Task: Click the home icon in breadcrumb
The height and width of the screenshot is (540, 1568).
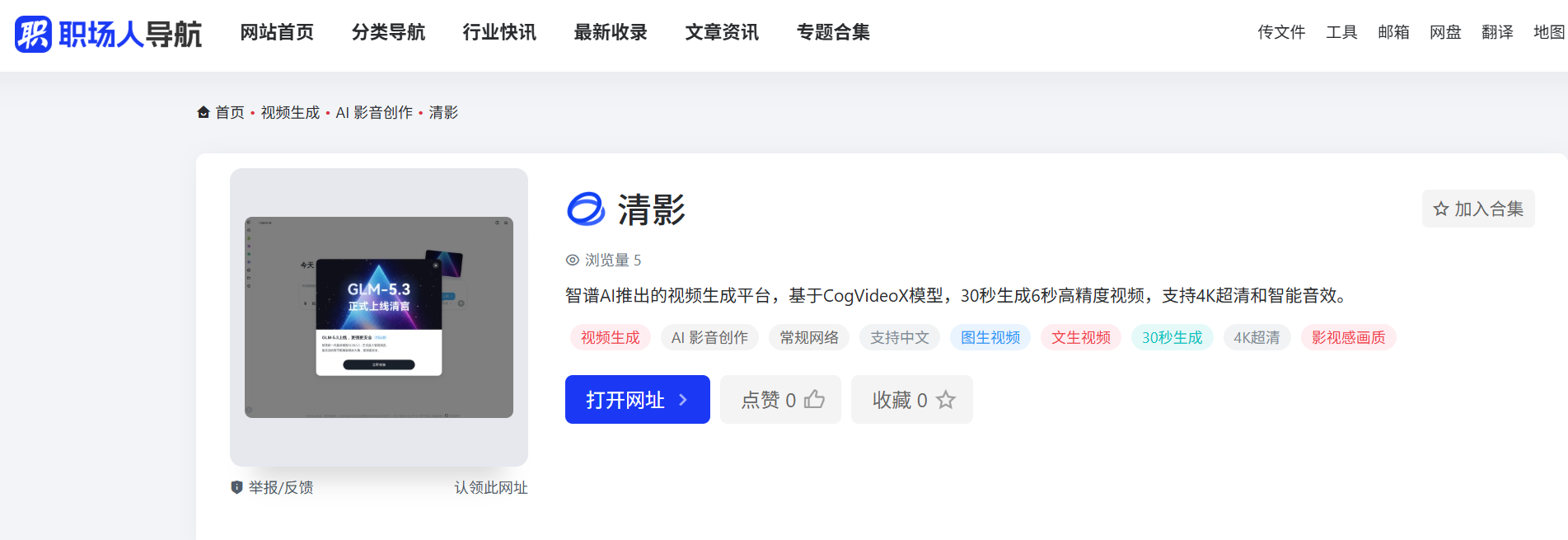Action: pyautogui.click(x=204, y=112)
